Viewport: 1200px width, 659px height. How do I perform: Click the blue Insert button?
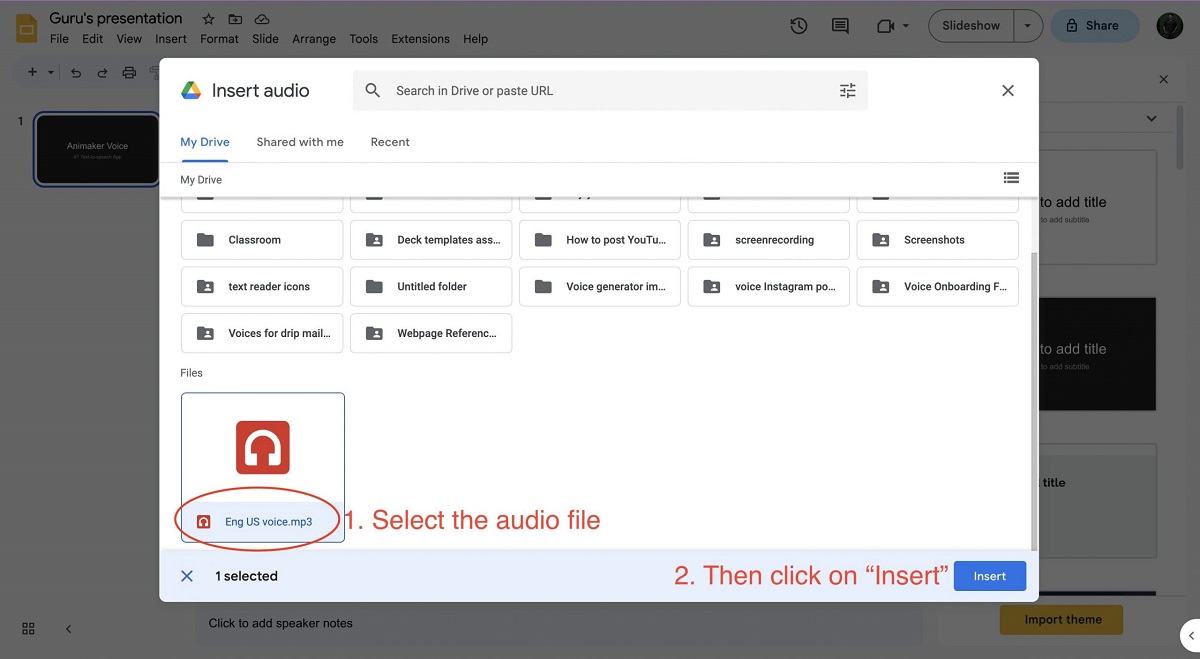pyautogui.click(x=990, y=576)
